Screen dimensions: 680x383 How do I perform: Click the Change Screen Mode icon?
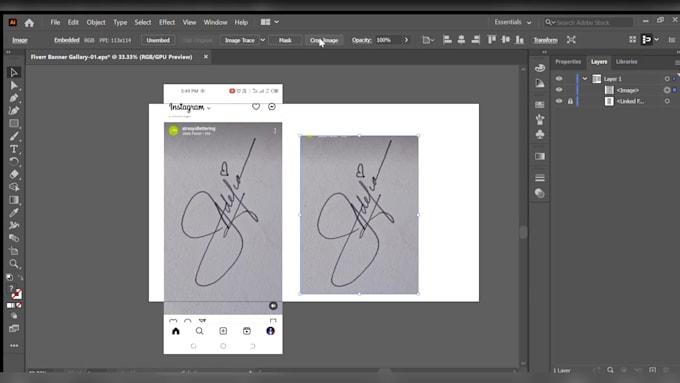point(14,328)
